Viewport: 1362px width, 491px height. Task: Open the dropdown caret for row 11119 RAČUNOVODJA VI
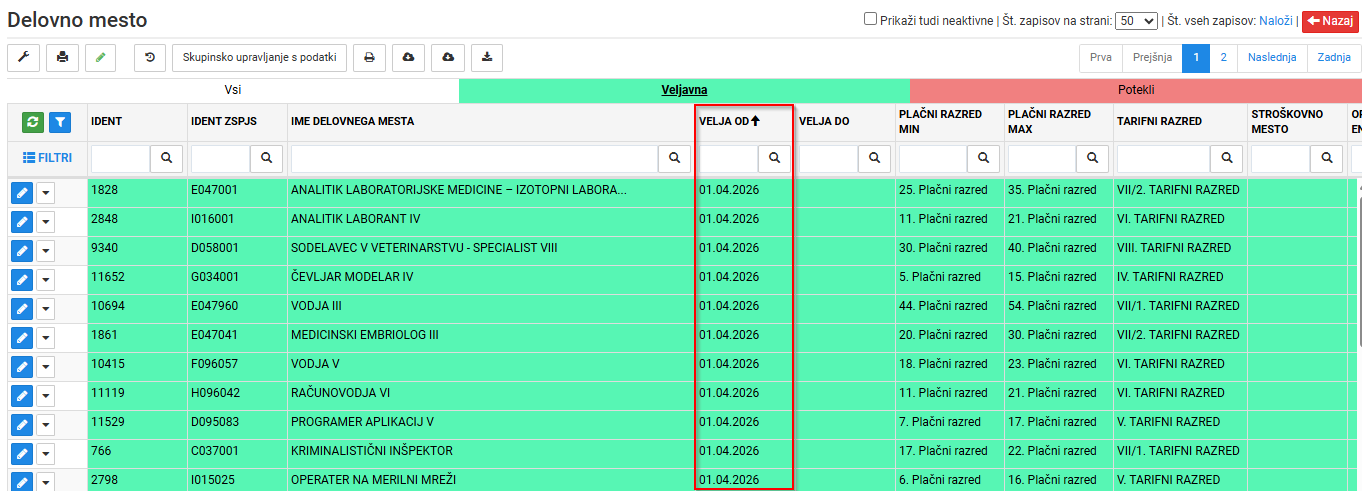(x=45, y=396)
